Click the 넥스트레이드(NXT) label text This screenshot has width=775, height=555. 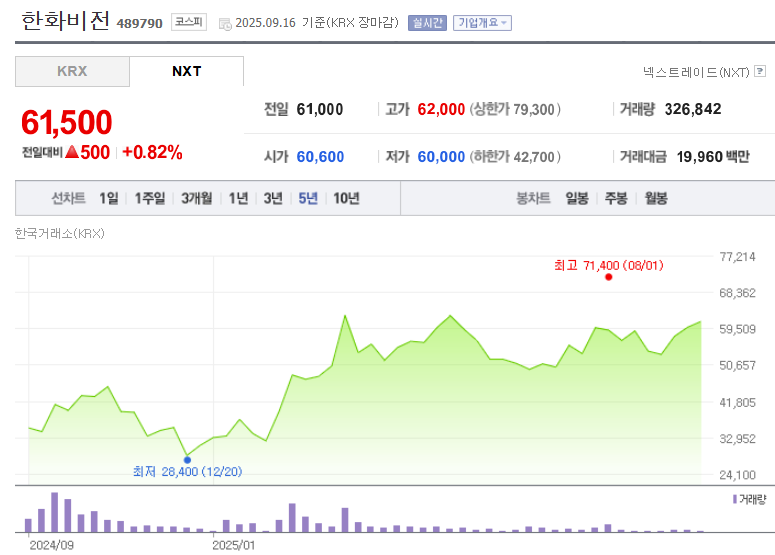point(696,72)
